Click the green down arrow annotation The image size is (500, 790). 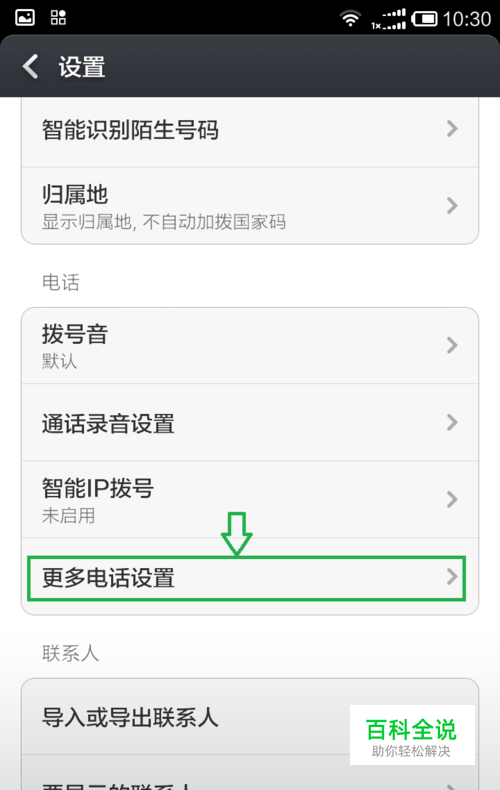(236, 534)
